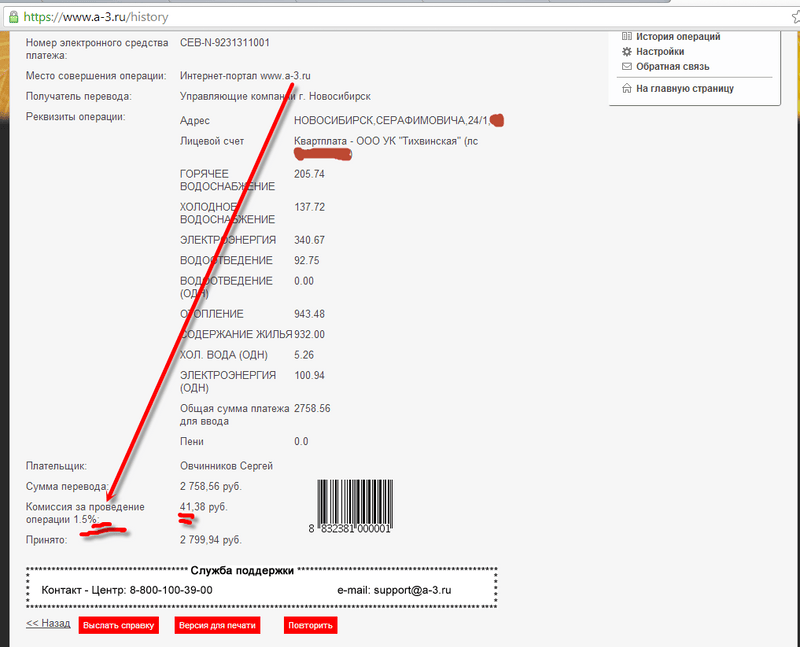
Task: Click the Комиссия за проведение операции label
Action: click(x=85, y=513)
